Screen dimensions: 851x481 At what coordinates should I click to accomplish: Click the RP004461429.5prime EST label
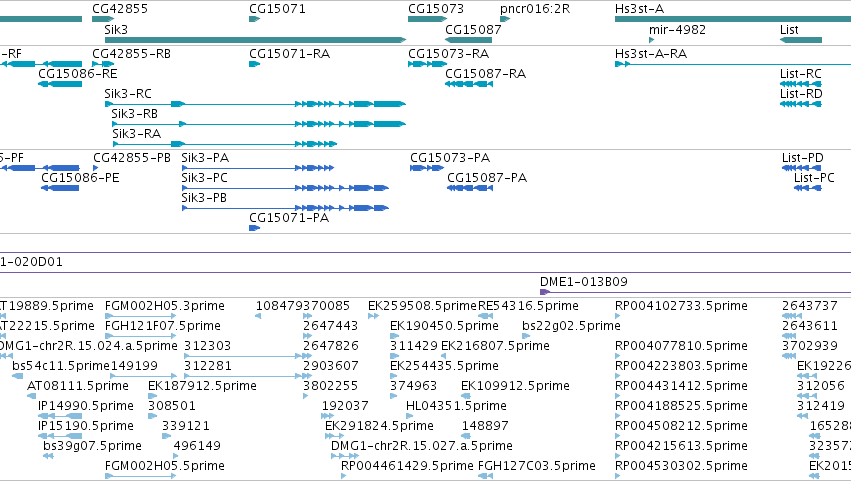pyautogui.click(x=407, y=467)
